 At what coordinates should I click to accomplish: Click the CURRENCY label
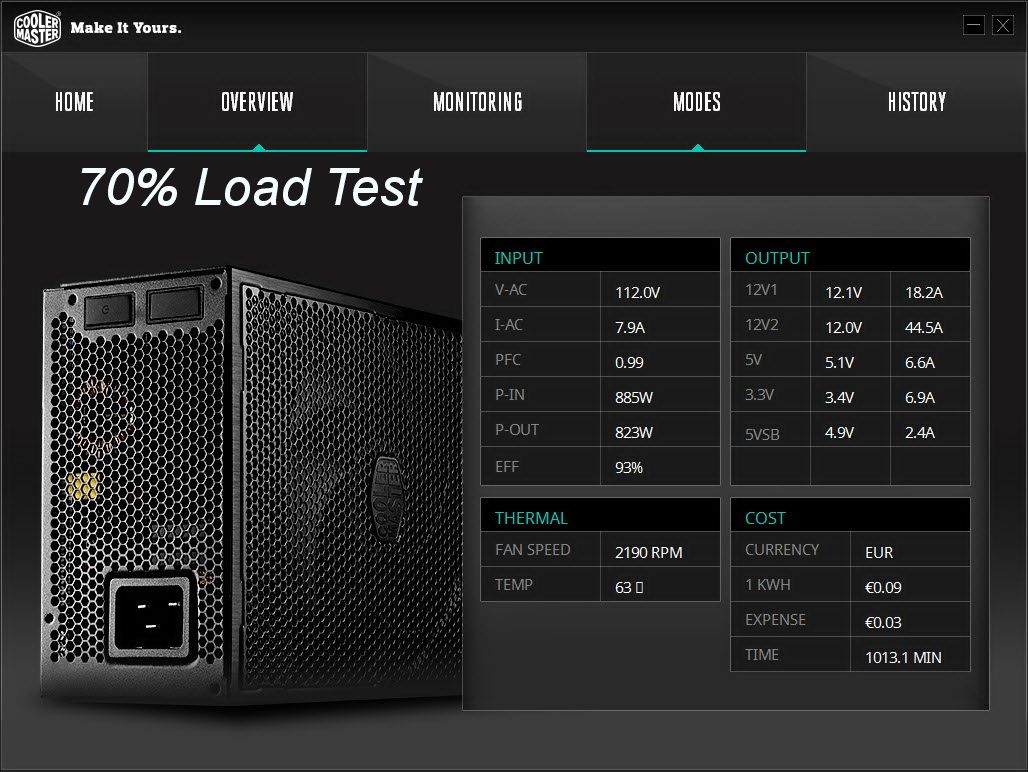pos(781,550)
